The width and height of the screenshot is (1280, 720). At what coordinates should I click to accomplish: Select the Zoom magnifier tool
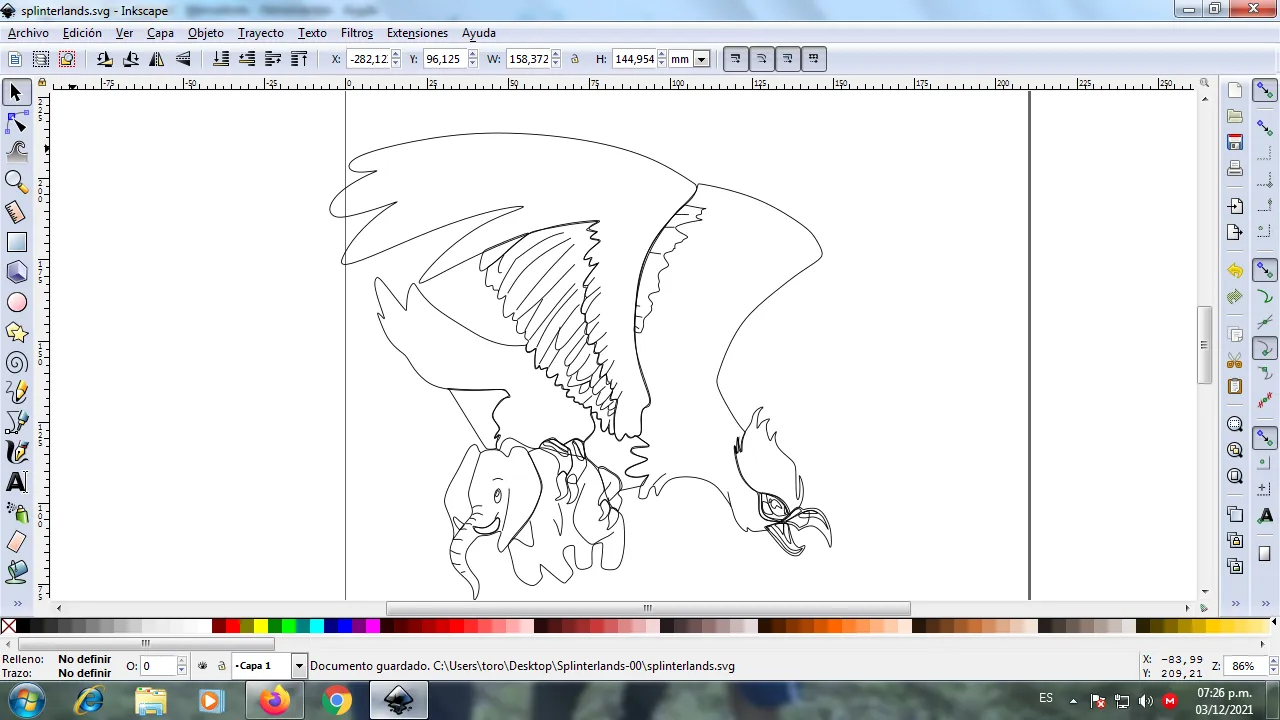tap(16, 182)
